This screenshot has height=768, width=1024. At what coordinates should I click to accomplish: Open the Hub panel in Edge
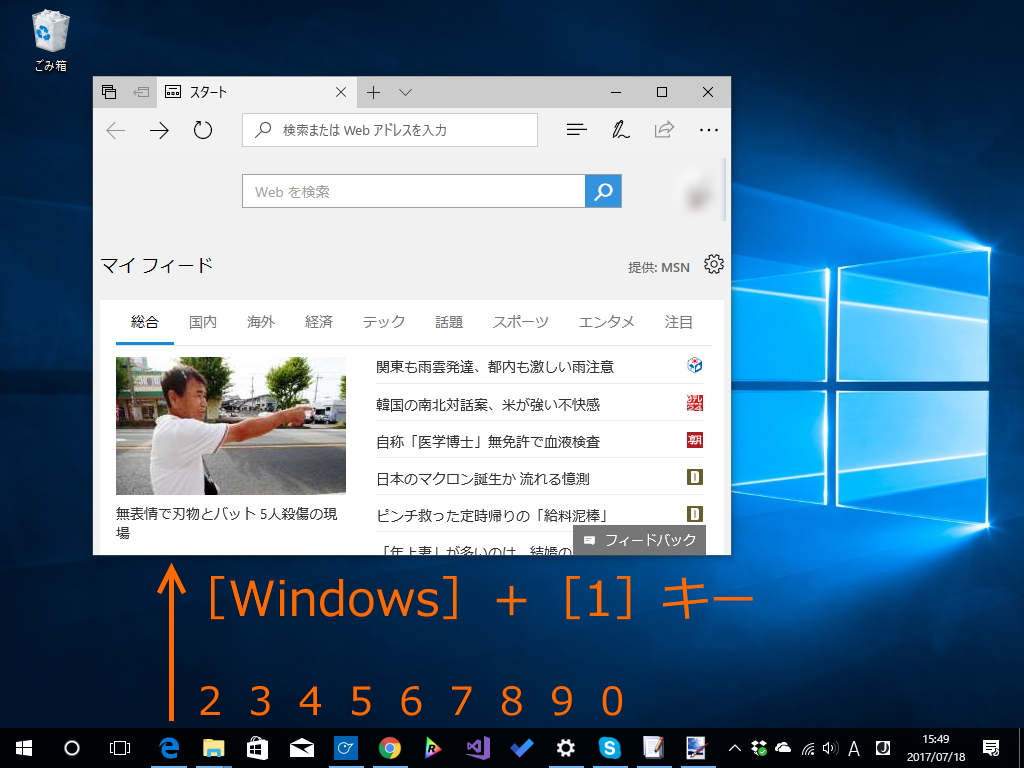point(575,130)
